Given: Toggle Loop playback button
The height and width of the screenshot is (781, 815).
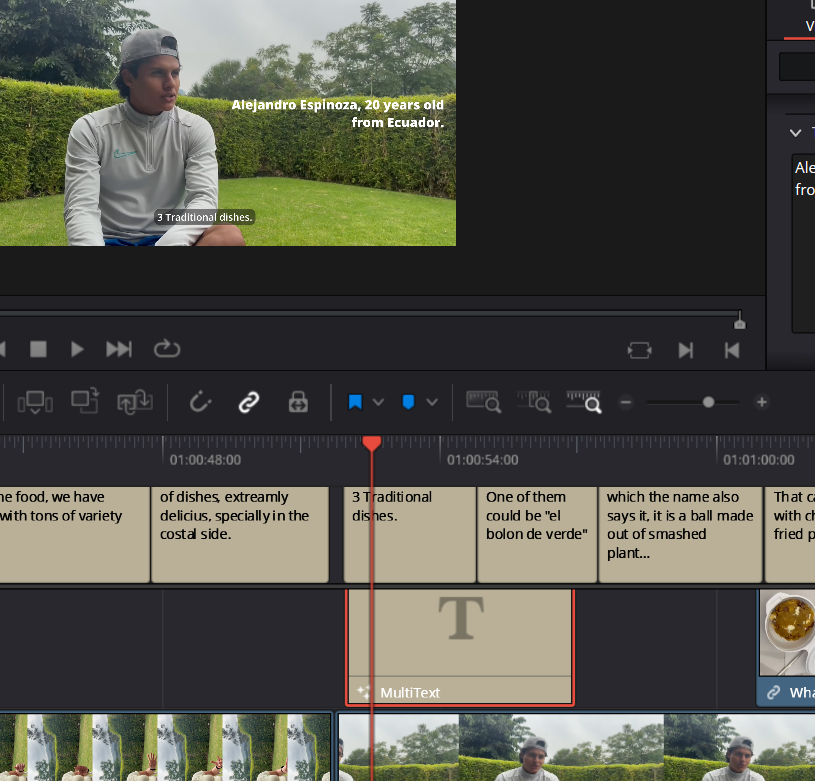Looking at the screenshot, I should (x=166, y=349).
